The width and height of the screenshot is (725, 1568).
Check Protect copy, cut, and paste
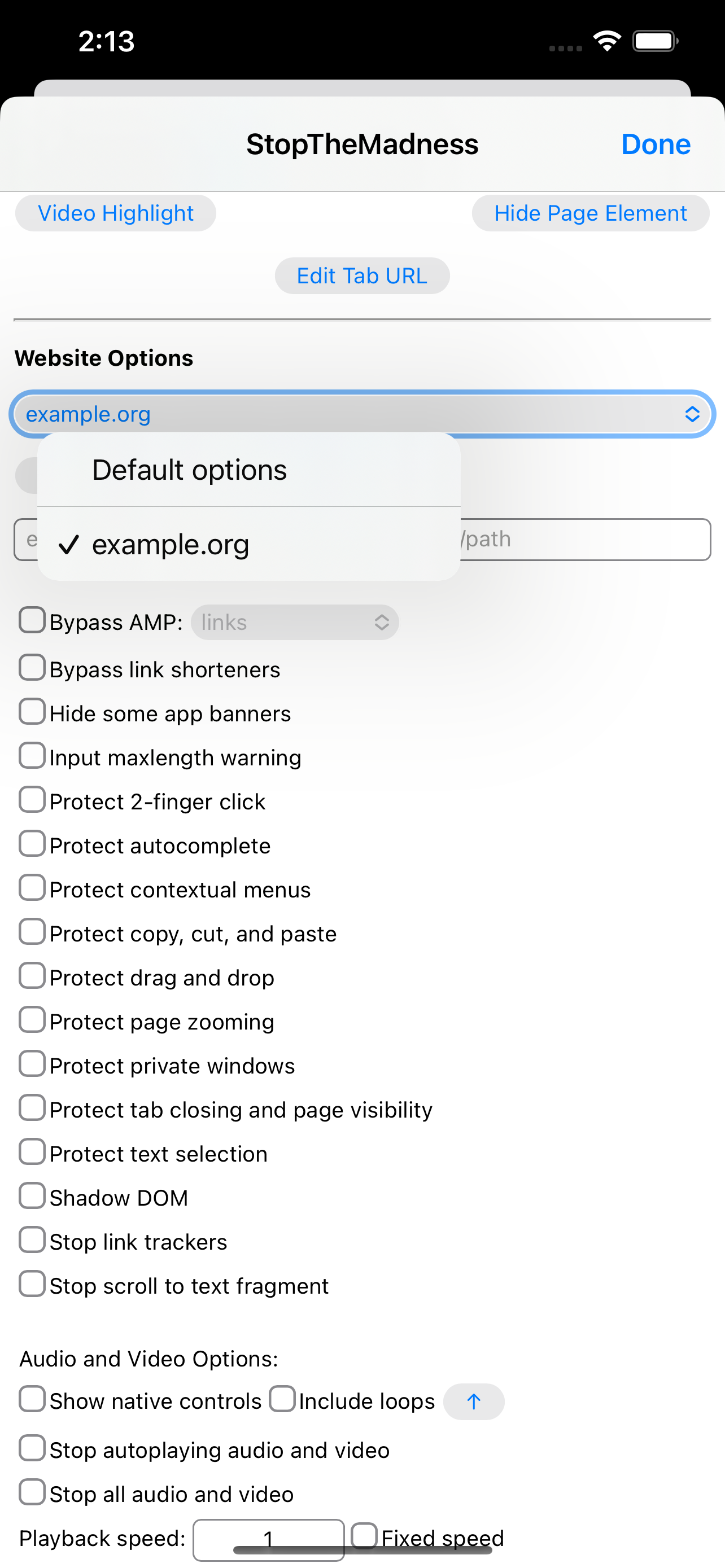click(x=32, y=932)
